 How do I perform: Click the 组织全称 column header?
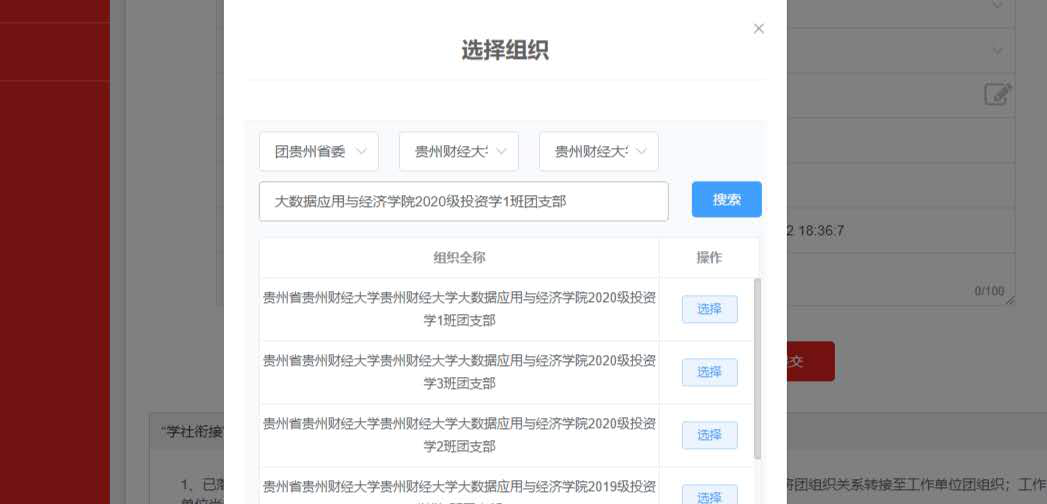(459, 258)
